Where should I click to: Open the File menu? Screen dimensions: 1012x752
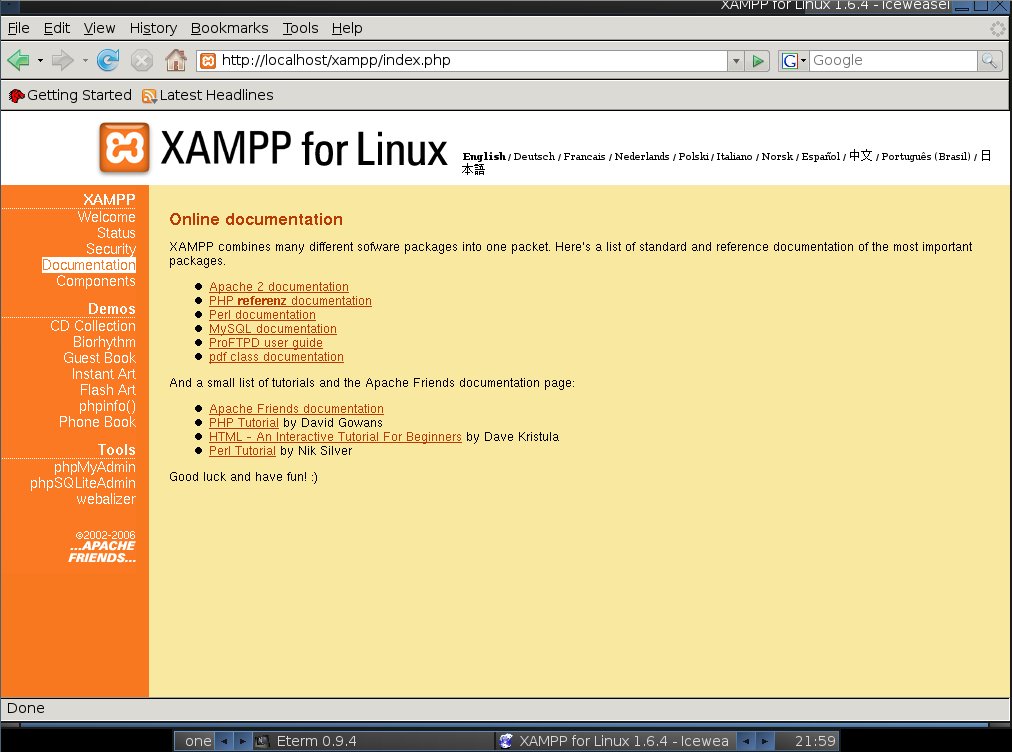18,28
